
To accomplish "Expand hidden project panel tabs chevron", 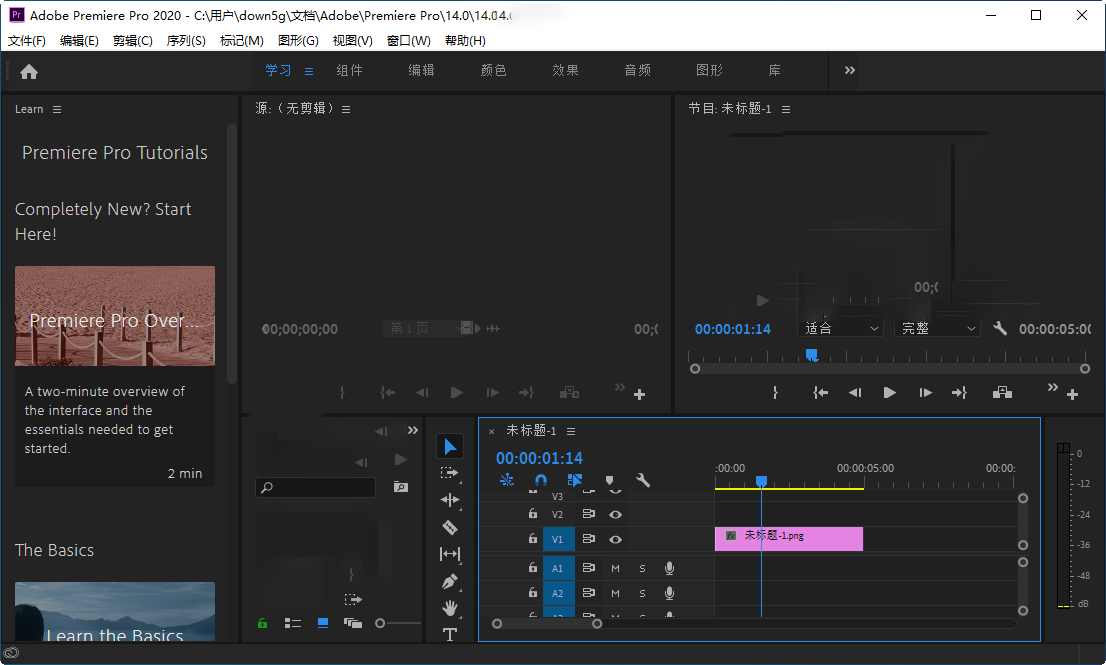I will (x=413, y=430).
